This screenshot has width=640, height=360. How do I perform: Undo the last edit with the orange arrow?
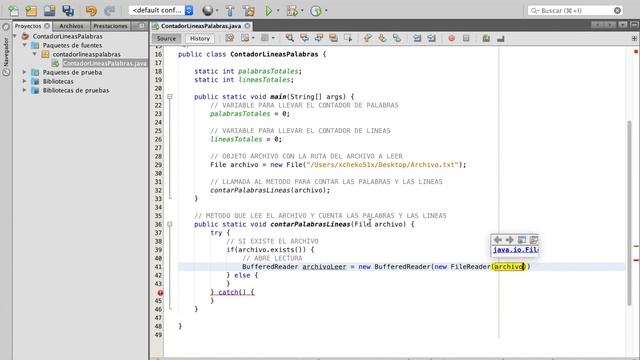[91, 11]
